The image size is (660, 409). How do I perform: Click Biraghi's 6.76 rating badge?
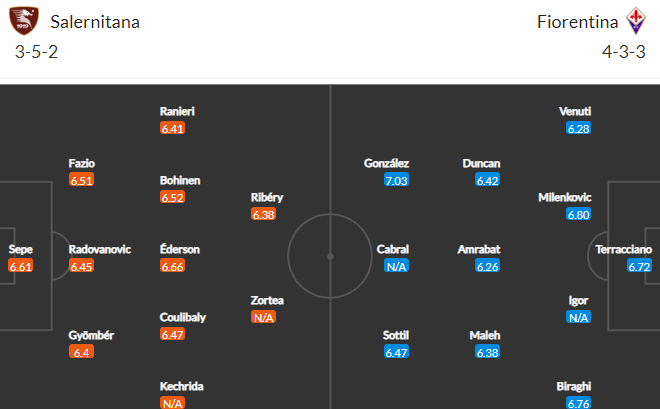[x=578, y=403]
